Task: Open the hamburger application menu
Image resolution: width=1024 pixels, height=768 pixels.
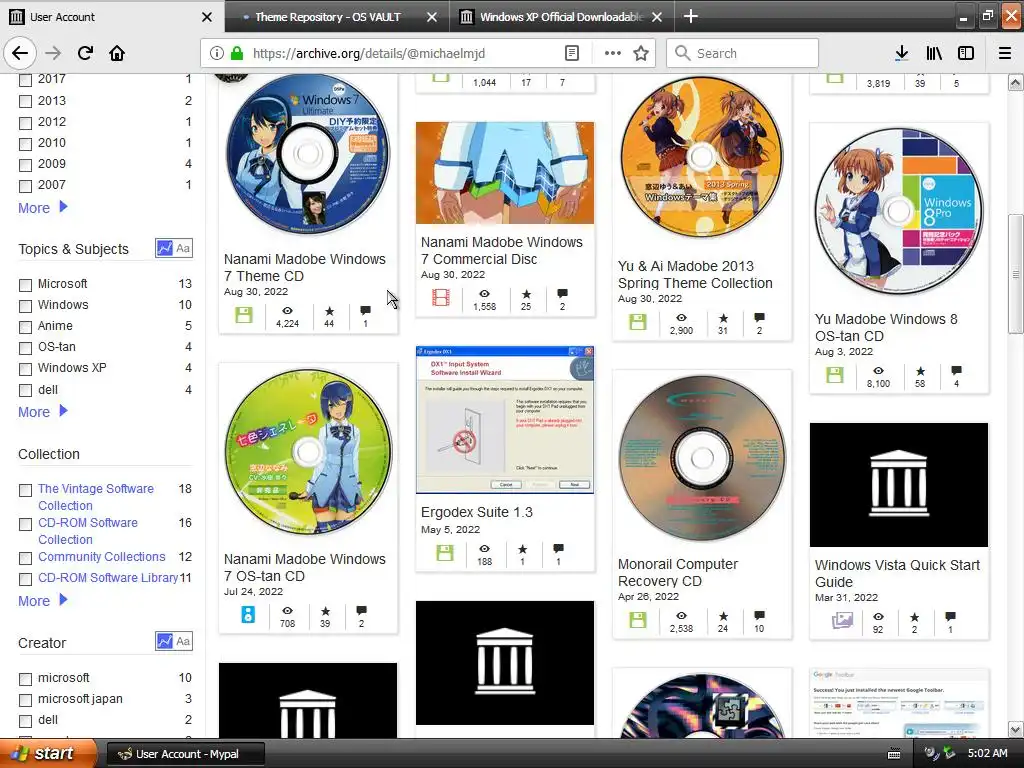Action: (1005, 54)
